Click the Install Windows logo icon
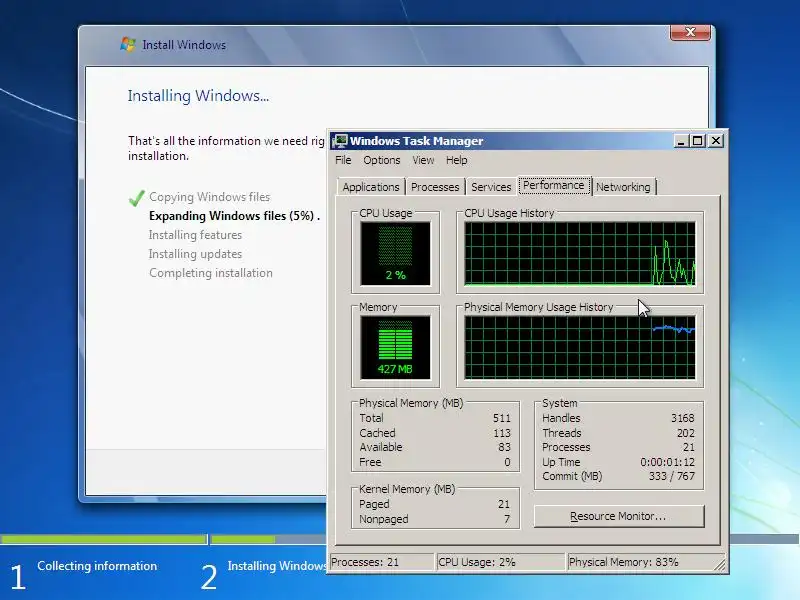Screen dimensions: 800x600 (x=128, y=44)
